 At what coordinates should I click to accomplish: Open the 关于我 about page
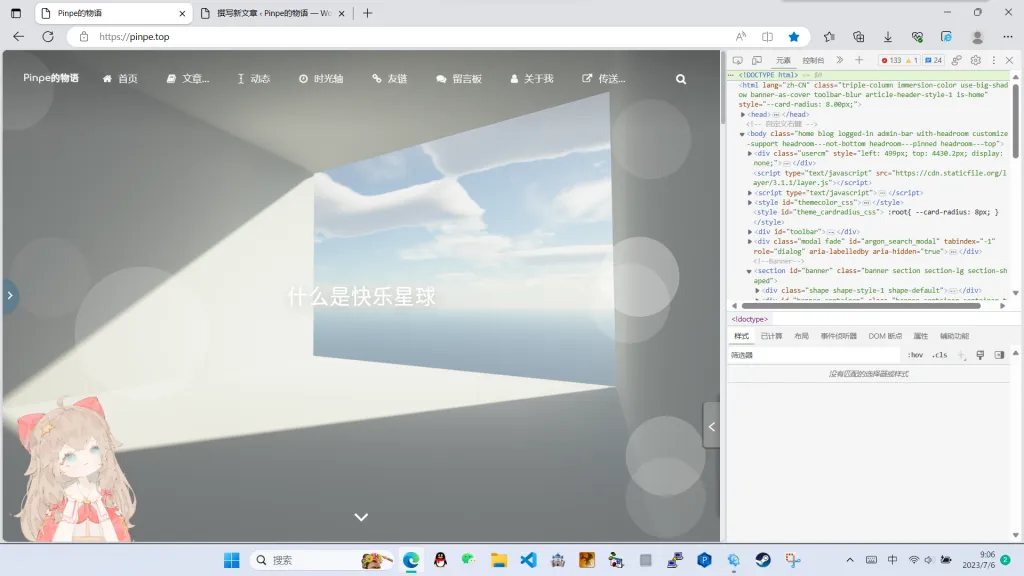(532, 79)
